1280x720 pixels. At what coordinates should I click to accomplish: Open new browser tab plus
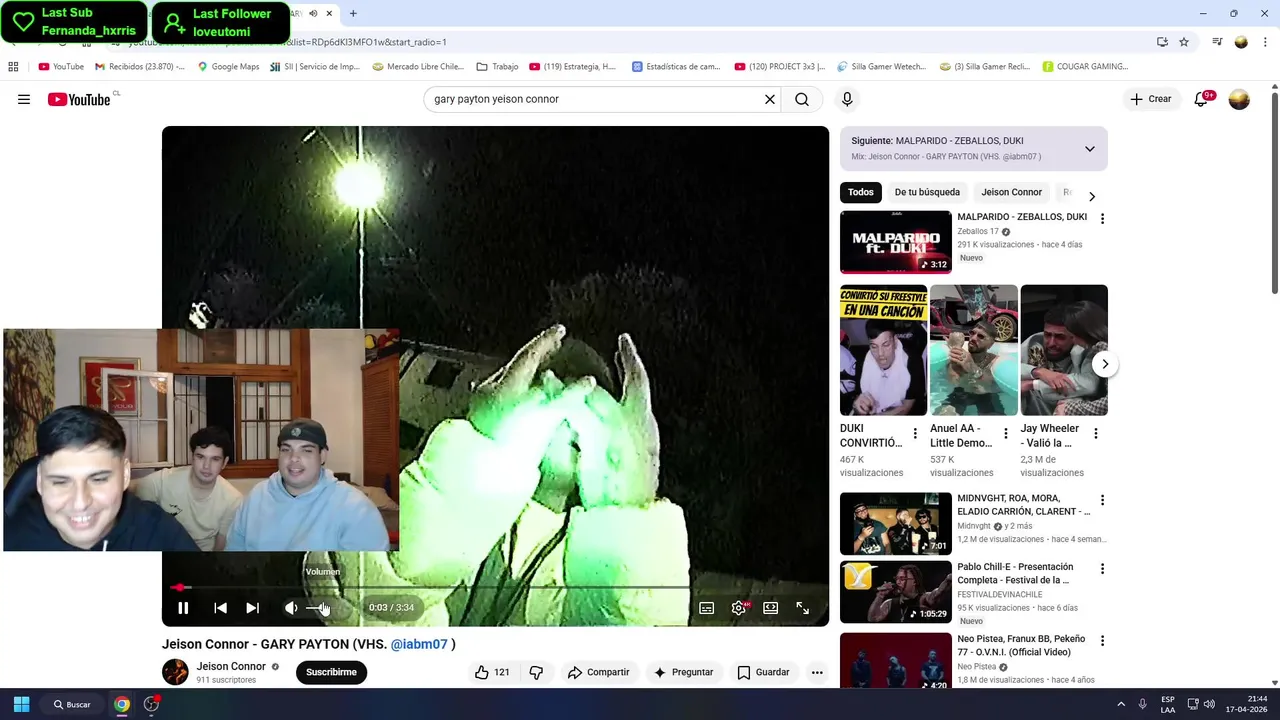(x=353, y=13)
